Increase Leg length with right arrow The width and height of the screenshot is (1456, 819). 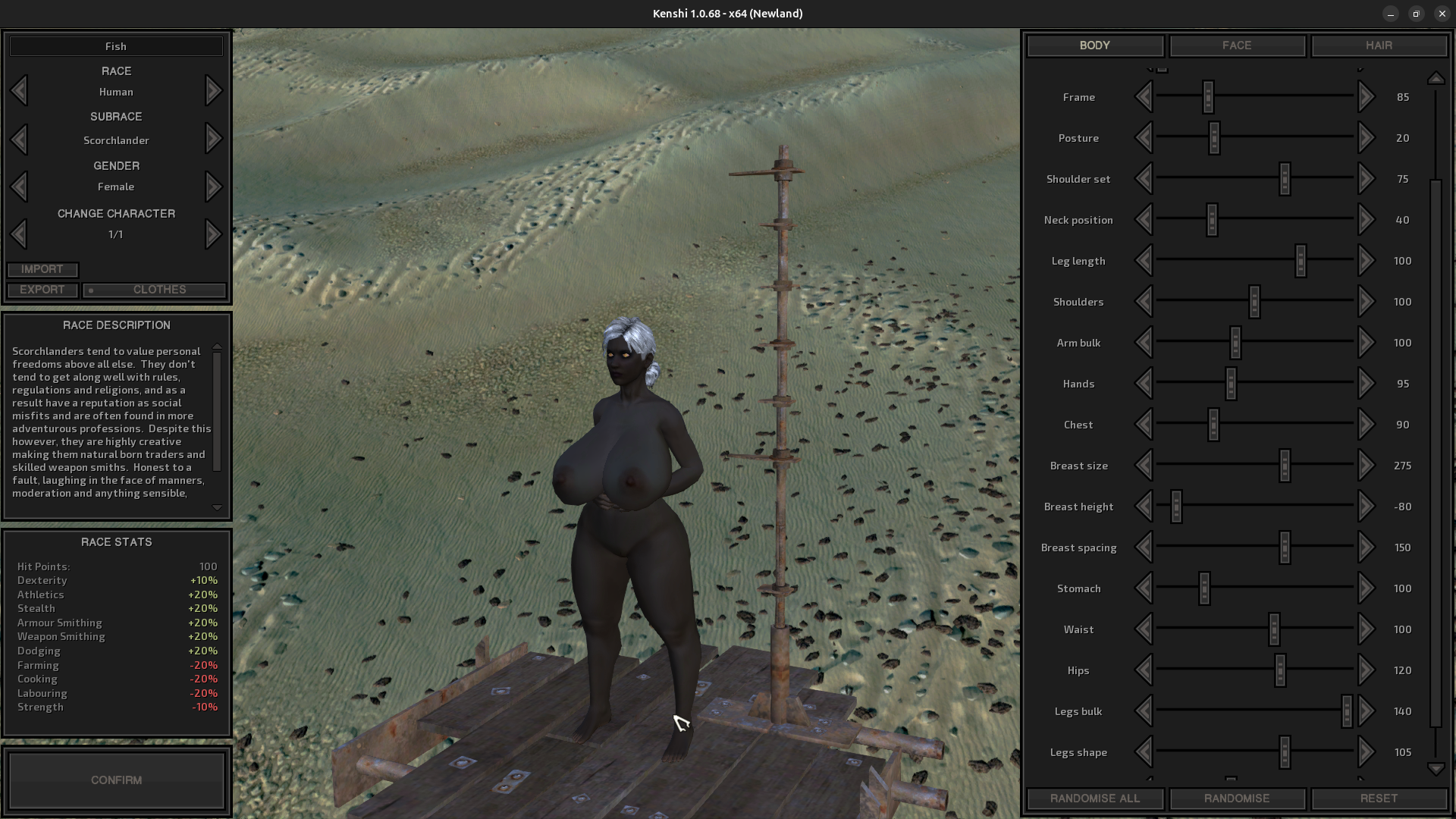click(1366, 261)
